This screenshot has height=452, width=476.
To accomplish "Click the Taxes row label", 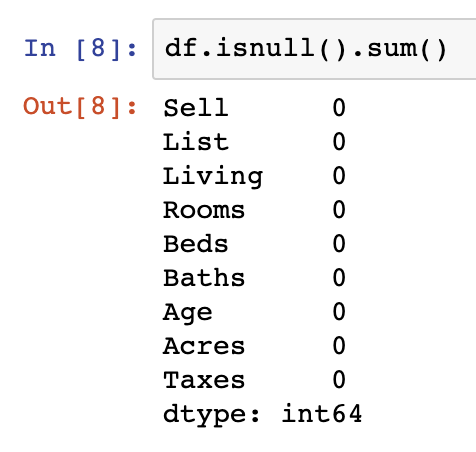I will [204, 380].
